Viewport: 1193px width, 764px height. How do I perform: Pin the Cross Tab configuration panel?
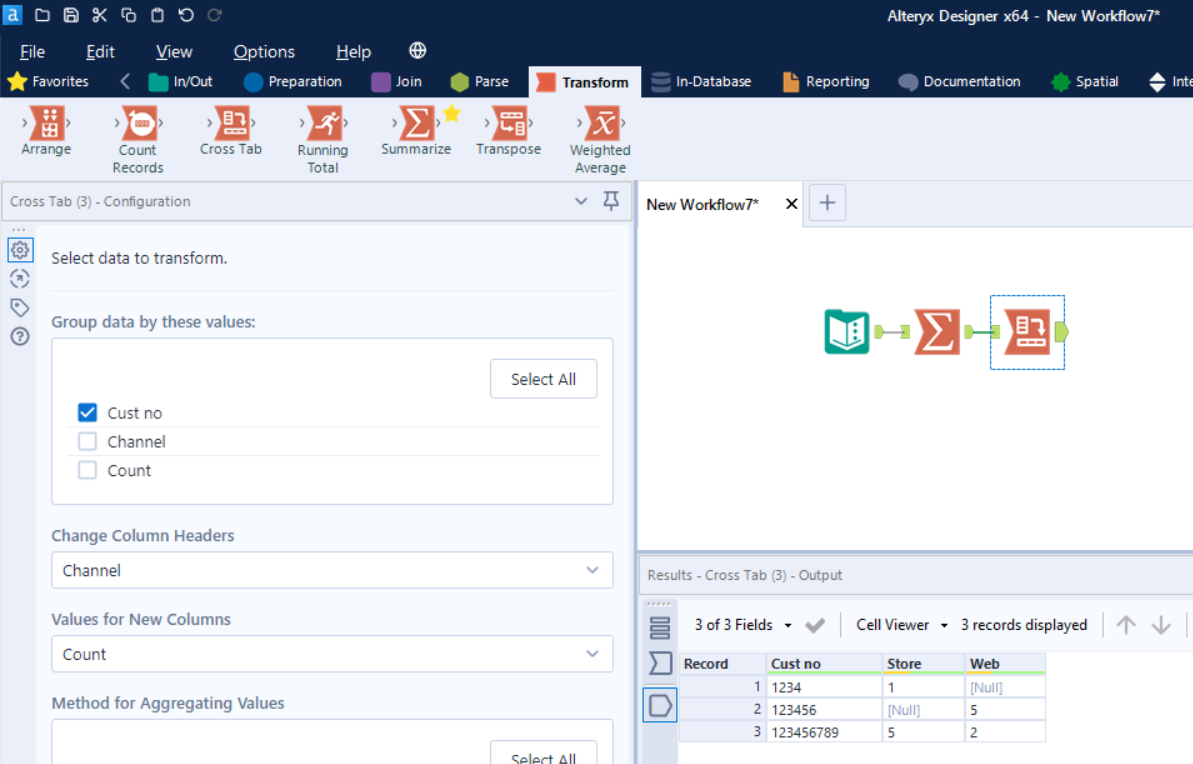610,201
